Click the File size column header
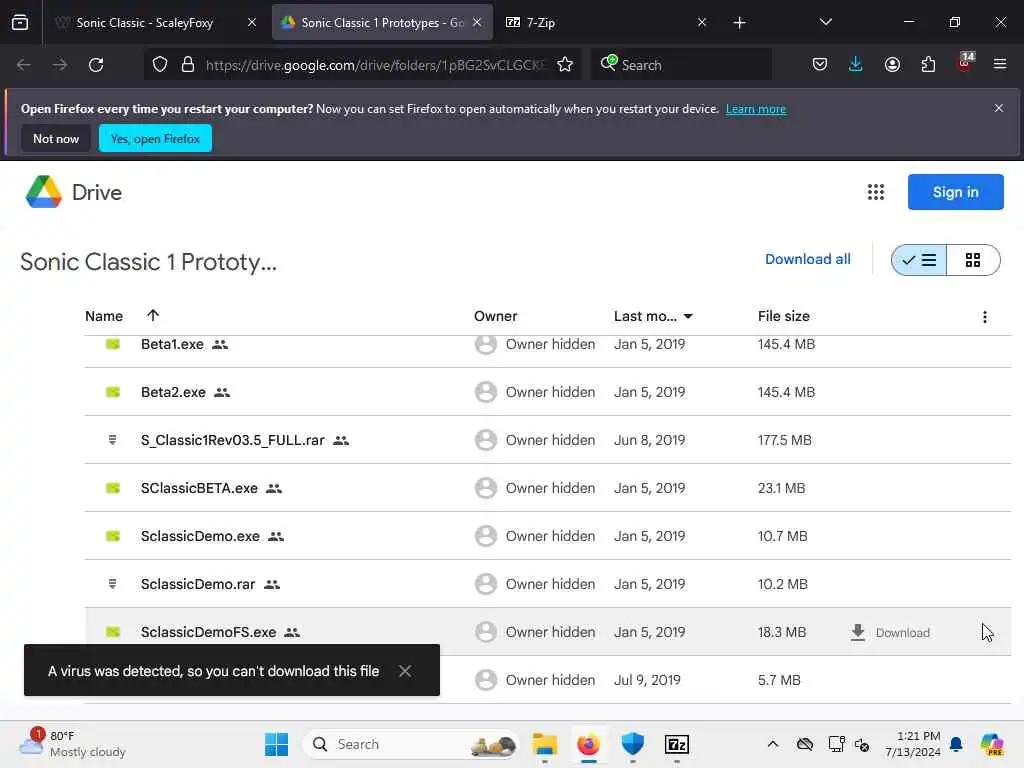 pyautogui.click(x=784, y=316)
